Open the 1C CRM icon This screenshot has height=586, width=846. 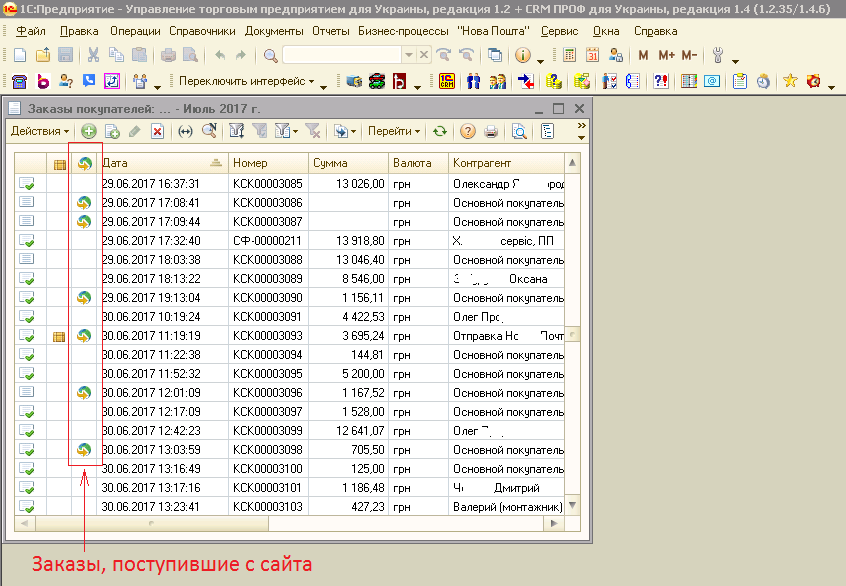point(447,81)
